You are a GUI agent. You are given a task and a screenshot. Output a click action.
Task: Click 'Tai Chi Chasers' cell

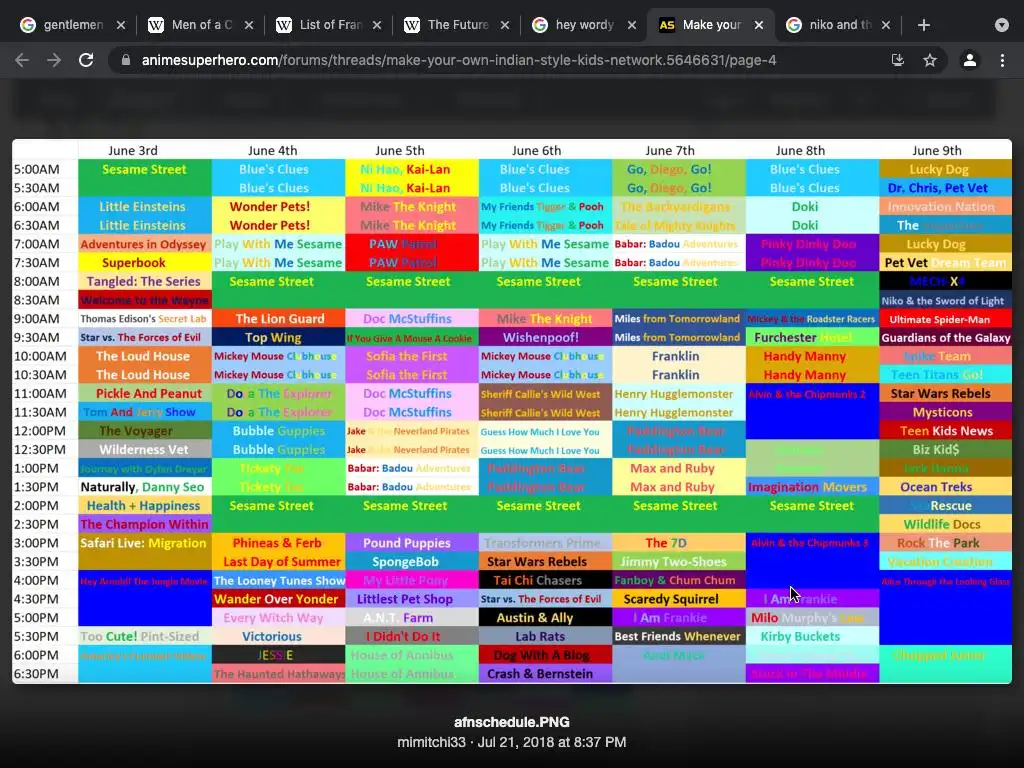point(545,581)
